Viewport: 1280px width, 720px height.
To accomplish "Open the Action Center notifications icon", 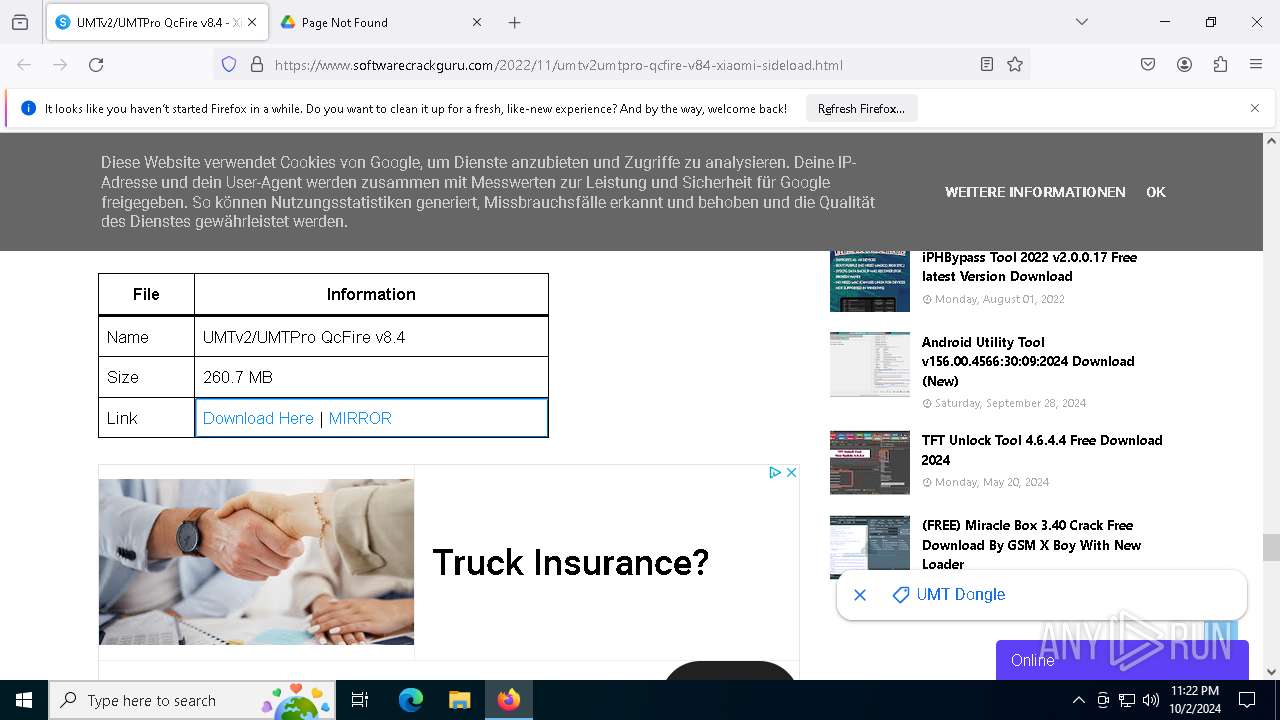I will click(1247, 700).
